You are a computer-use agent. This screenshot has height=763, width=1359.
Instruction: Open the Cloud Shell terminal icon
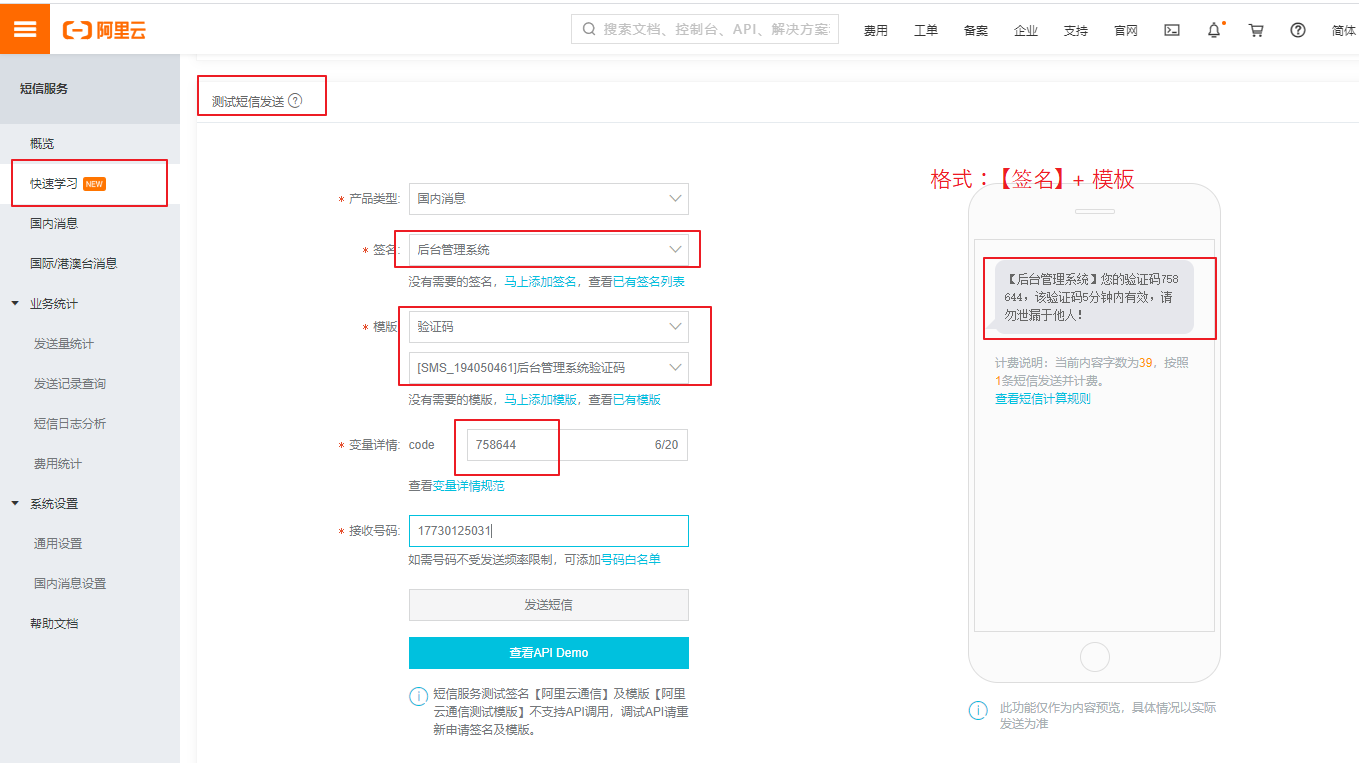[1172, 30]
